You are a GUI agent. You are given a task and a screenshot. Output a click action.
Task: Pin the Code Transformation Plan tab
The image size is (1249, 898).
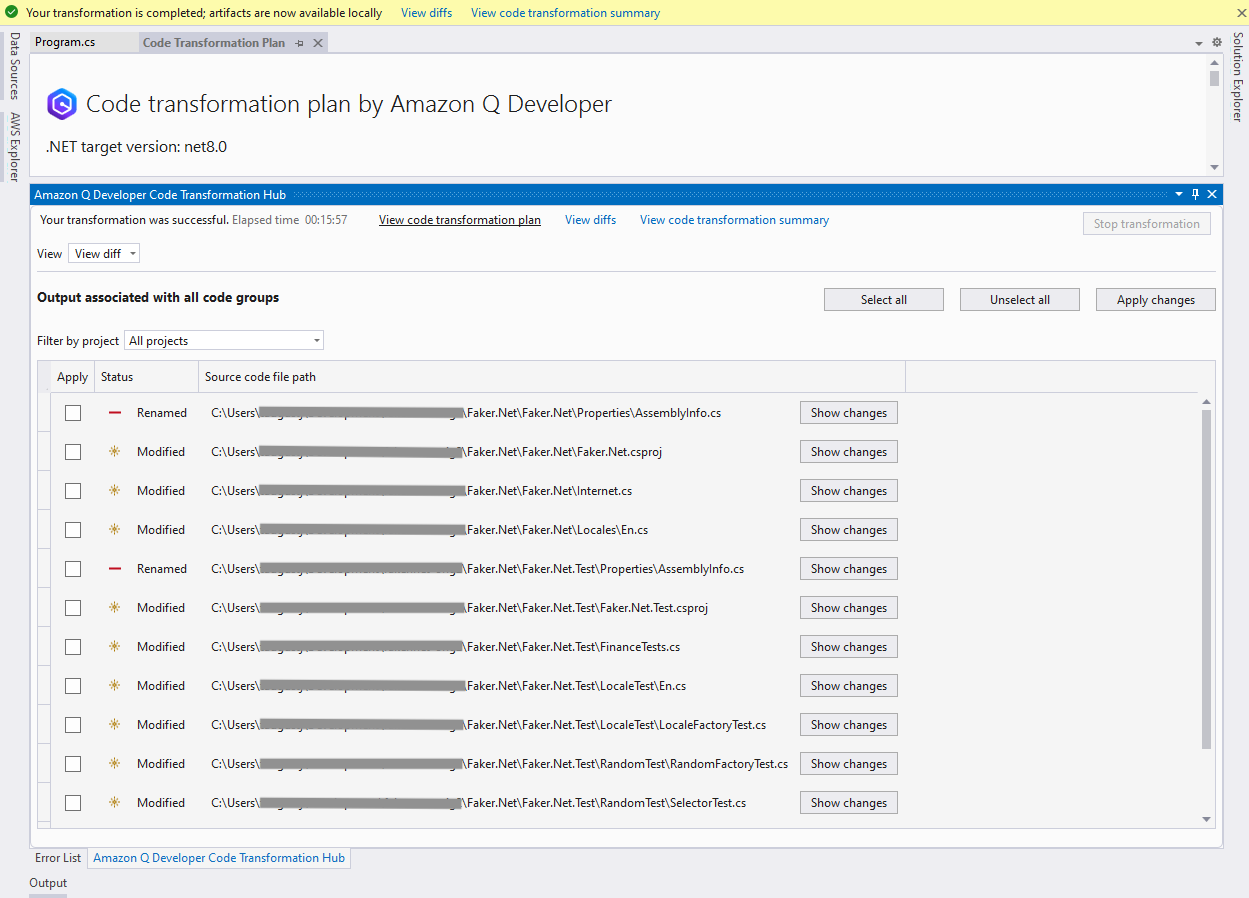(300, 43)
